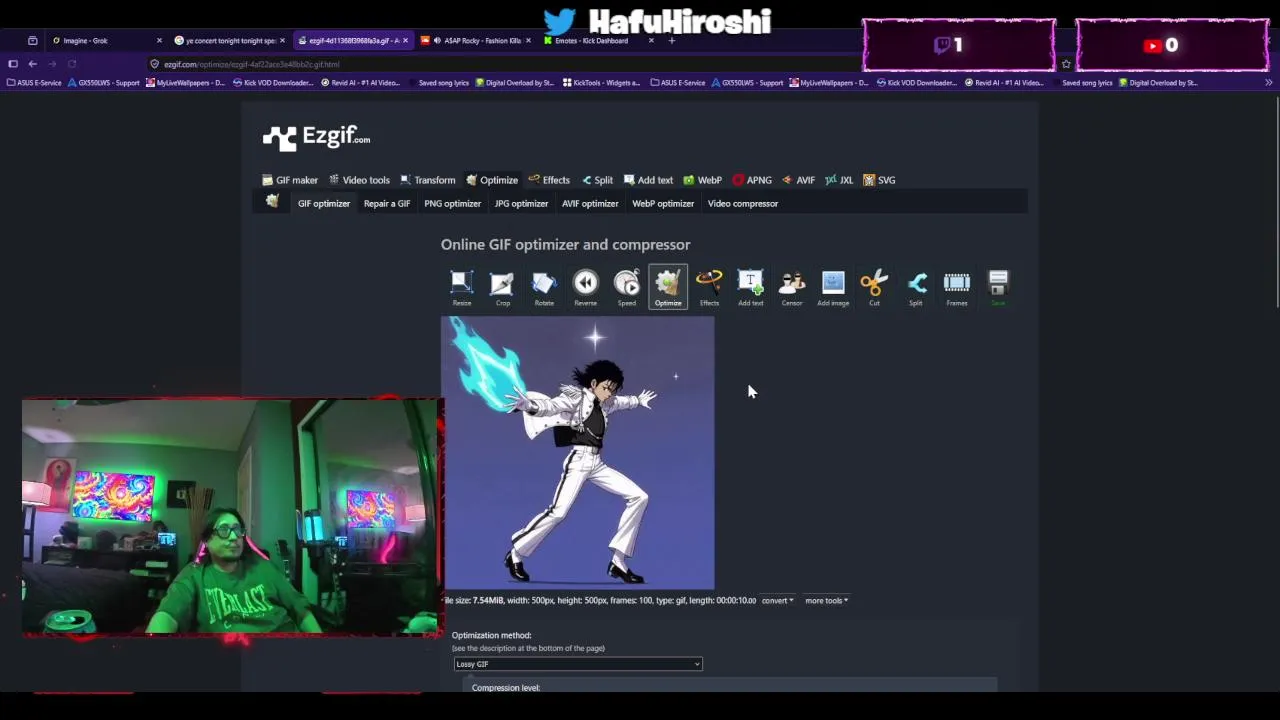Reload the page with the refresh icon
This screenshot has height=720, width=1280.
click(72, 64)
